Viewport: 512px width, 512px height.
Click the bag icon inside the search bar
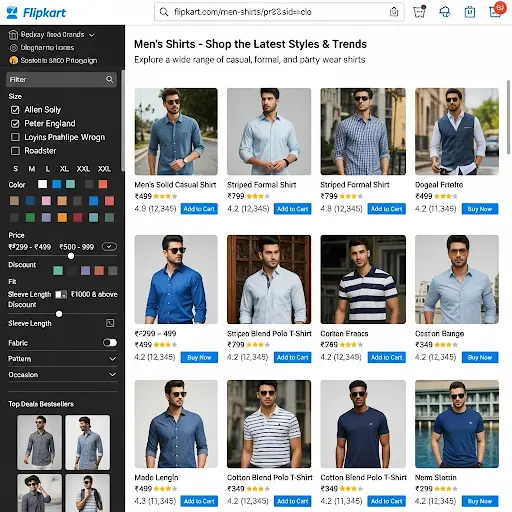[394, 12]
